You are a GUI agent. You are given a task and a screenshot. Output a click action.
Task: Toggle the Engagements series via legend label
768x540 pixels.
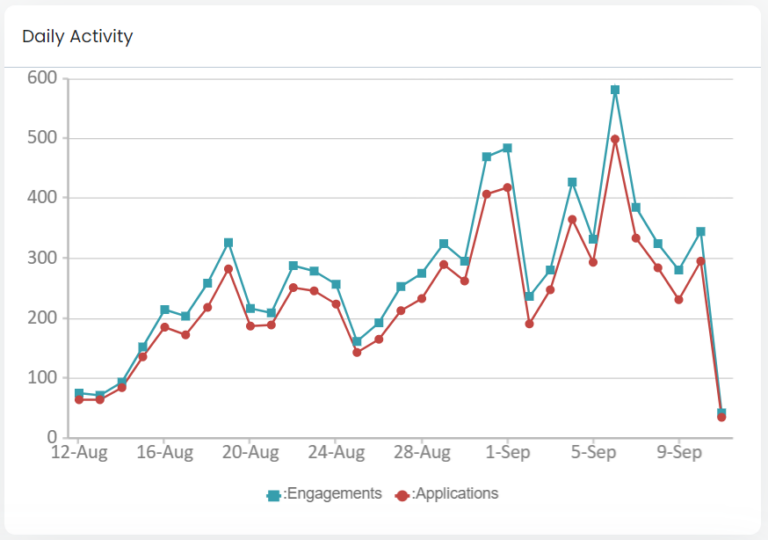pos(334,494)
